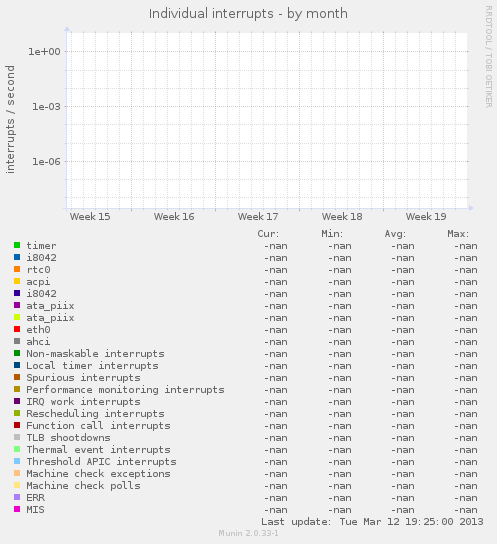Click the Munin 2.0.33-1 footer text
This screenshot has width=497, height=544.
248,533
